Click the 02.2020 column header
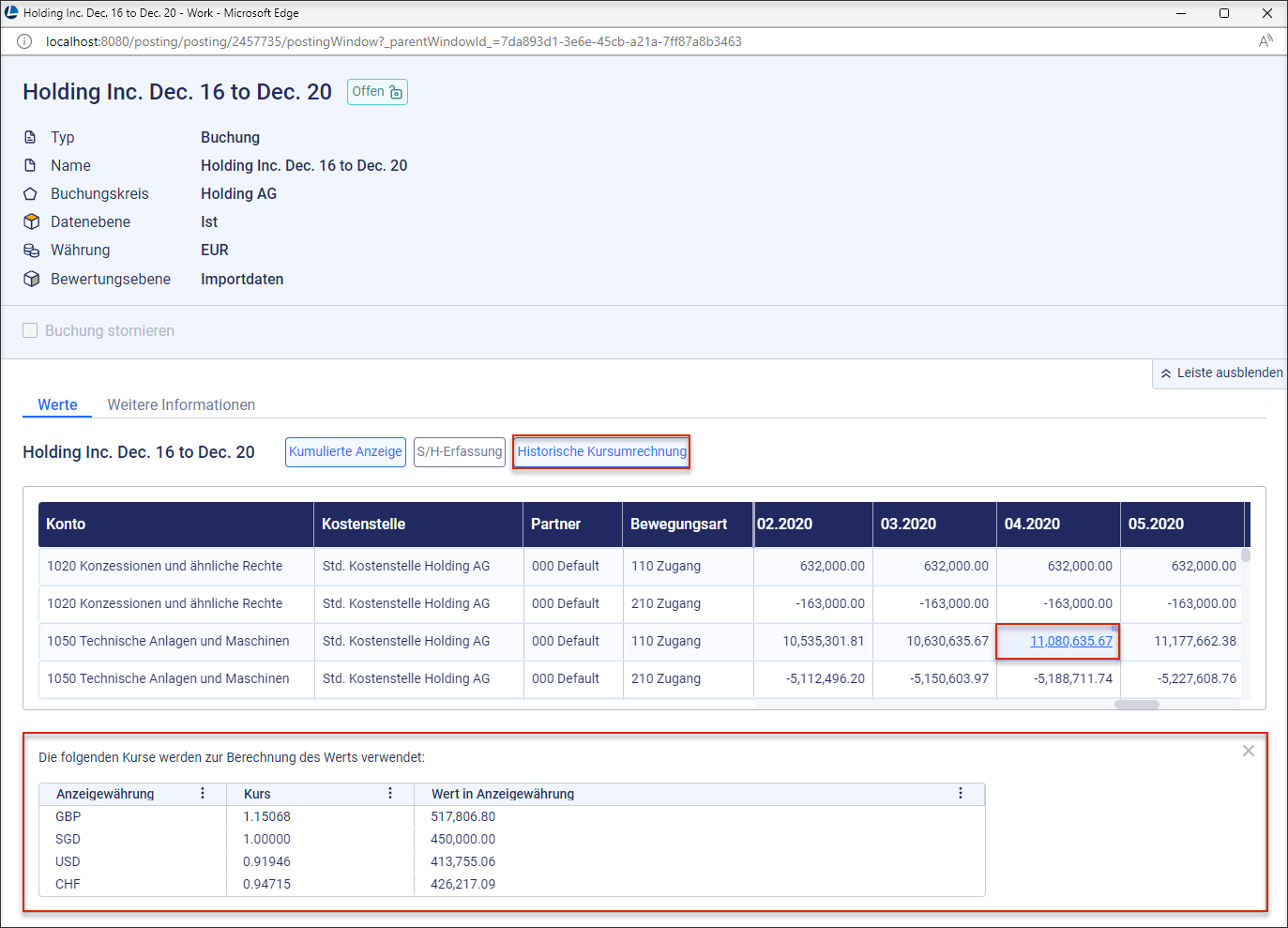 [x=813, y=525]
